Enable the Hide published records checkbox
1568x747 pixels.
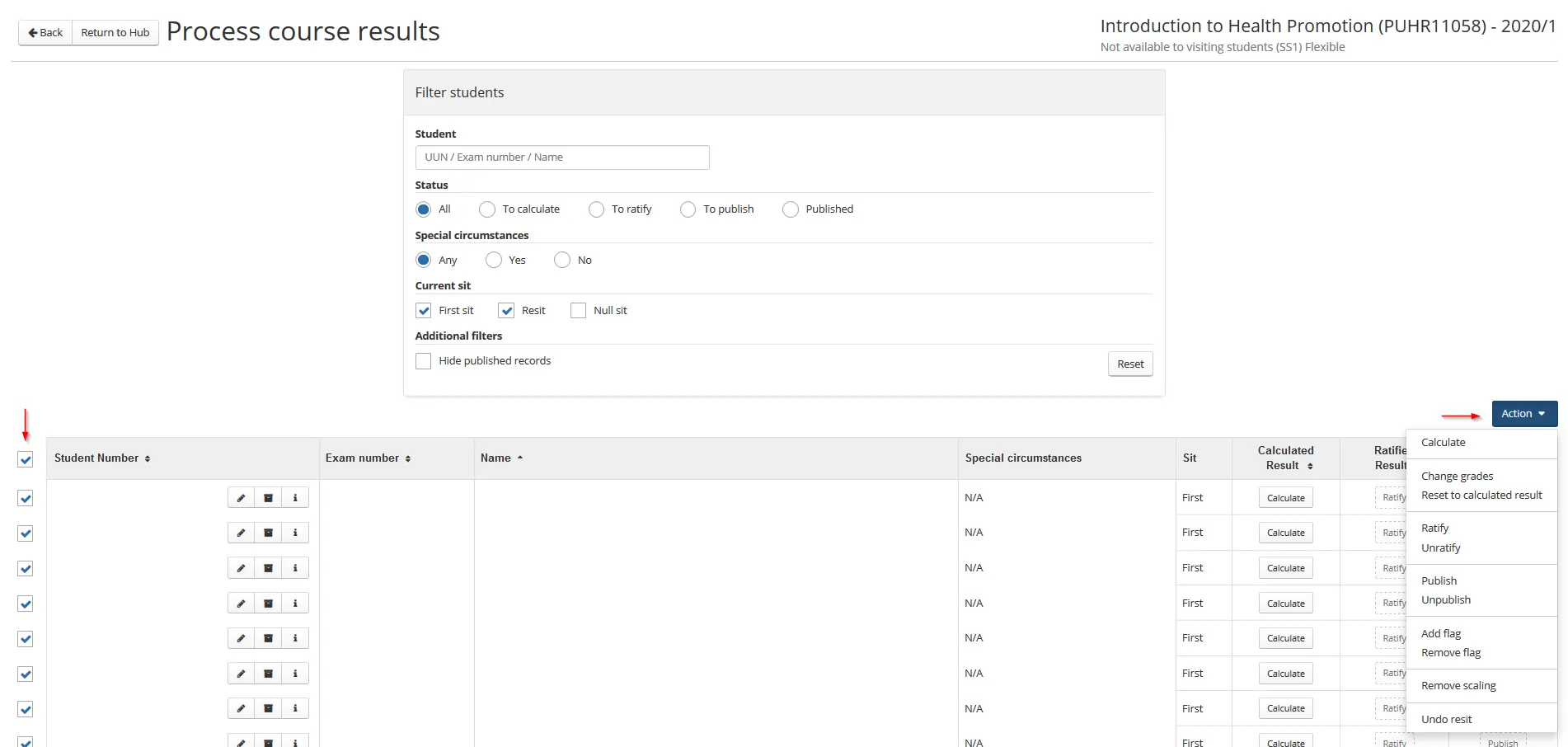(424, 361)
